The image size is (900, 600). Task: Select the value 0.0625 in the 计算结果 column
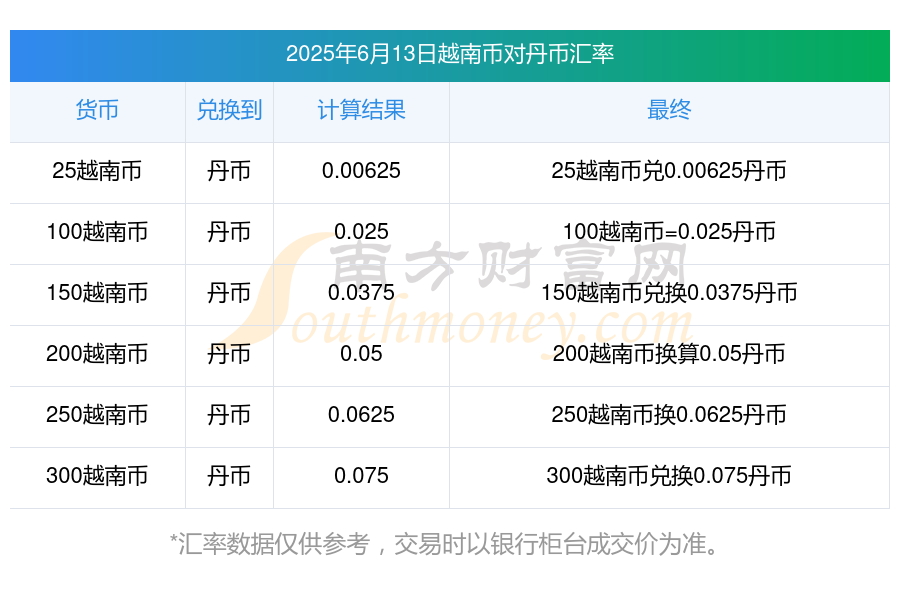pos(361,415)
